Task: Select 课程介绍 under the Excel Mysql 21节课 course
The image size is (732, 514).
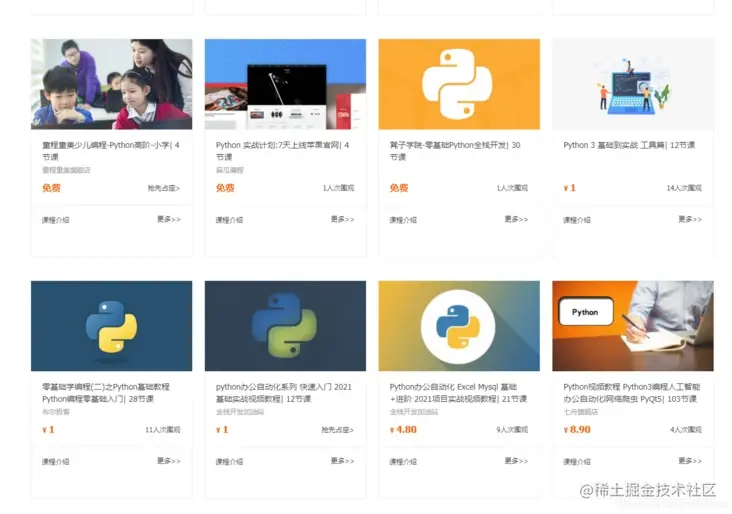Action: point(403,462)
